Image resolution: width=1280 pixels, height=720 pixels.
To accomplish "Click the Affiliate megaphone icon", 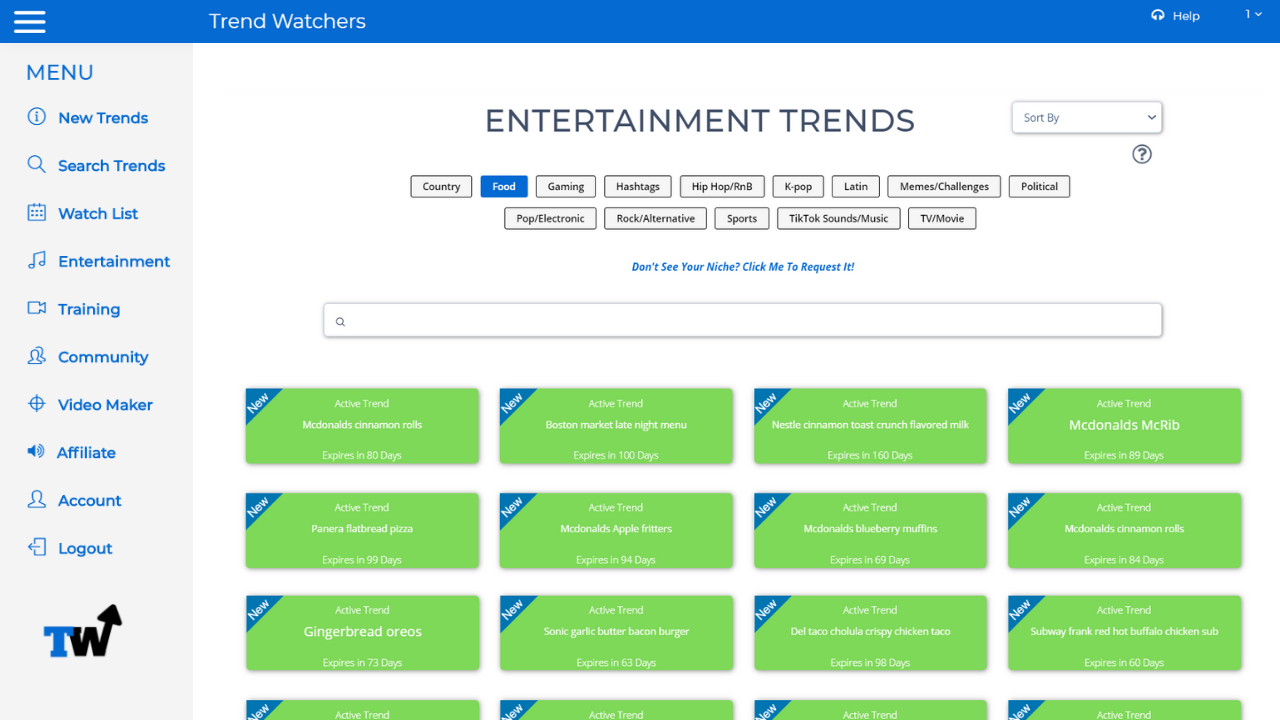I will pos(37,451).
